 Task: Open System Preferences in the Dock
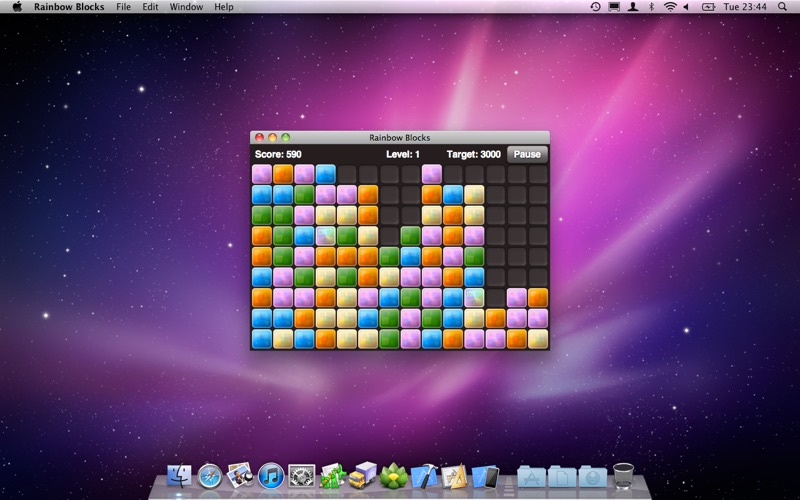point(301,476)
